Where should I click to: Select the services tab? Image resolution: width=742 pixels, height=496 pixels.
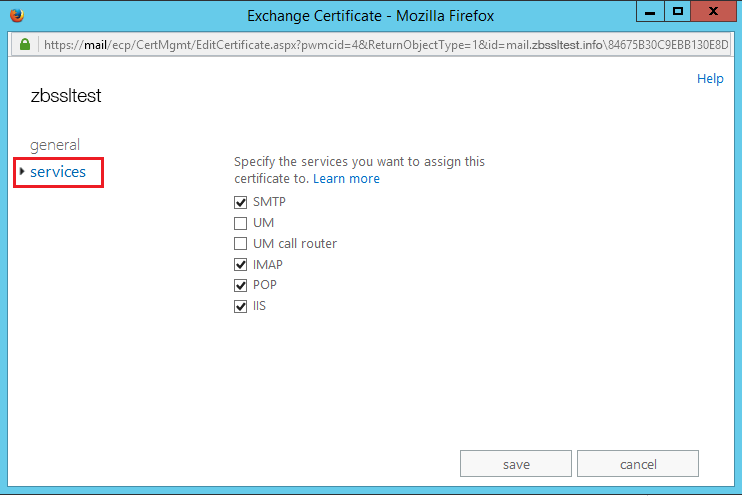coord(58,172)
